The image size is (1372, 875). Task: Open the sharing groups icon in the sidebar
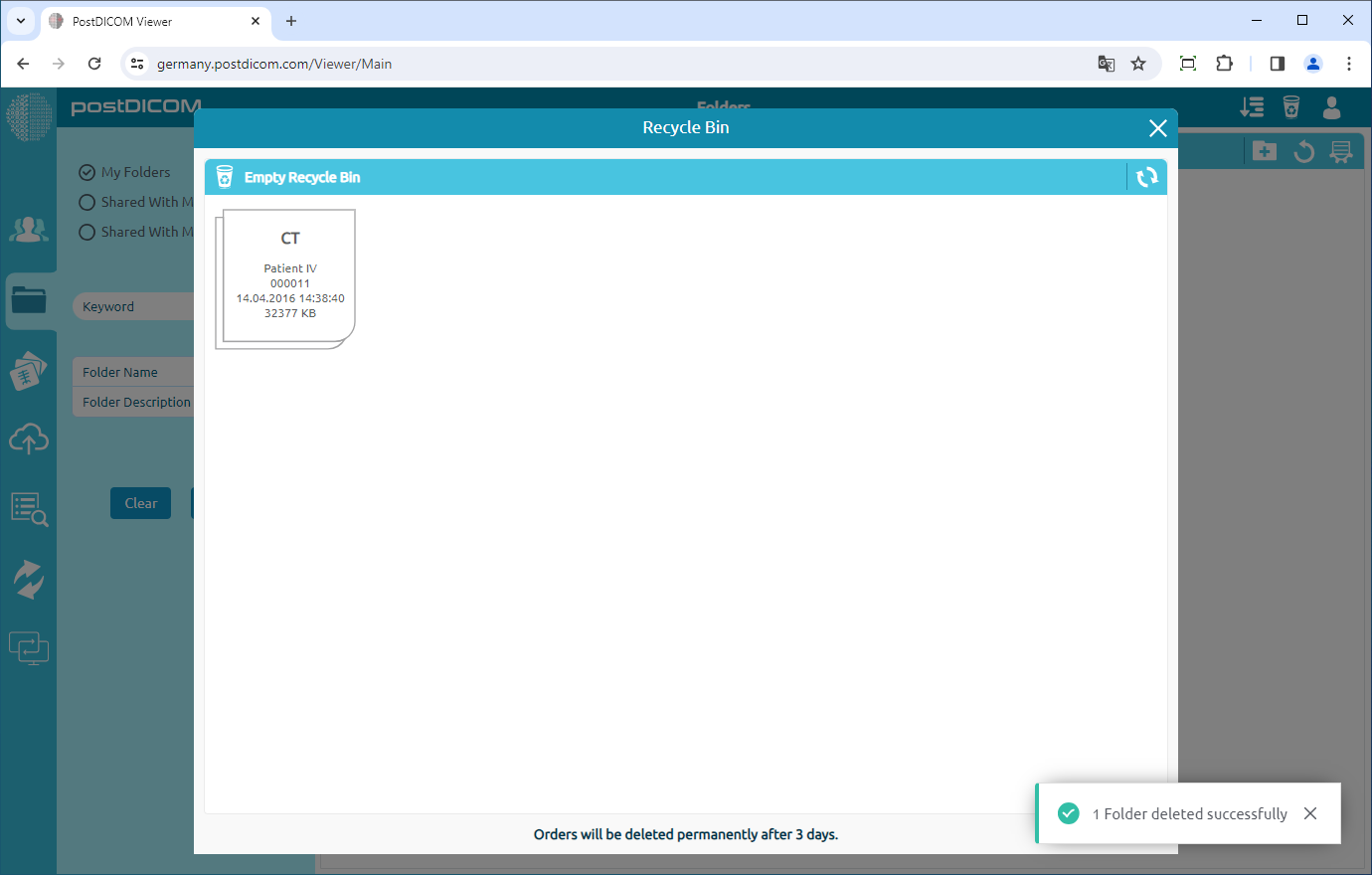tap(30, 229)
